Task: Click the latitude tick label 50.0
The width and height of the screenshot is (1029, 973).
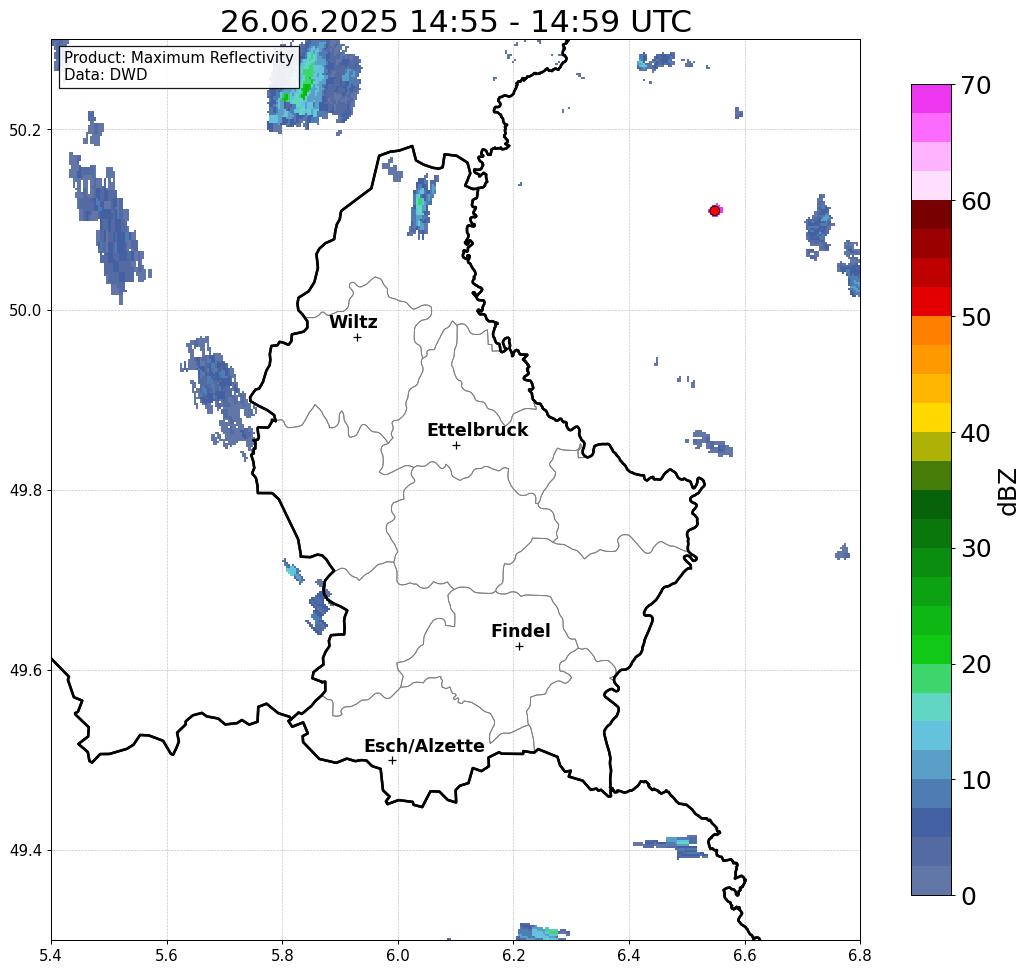Action: (24, 310)
